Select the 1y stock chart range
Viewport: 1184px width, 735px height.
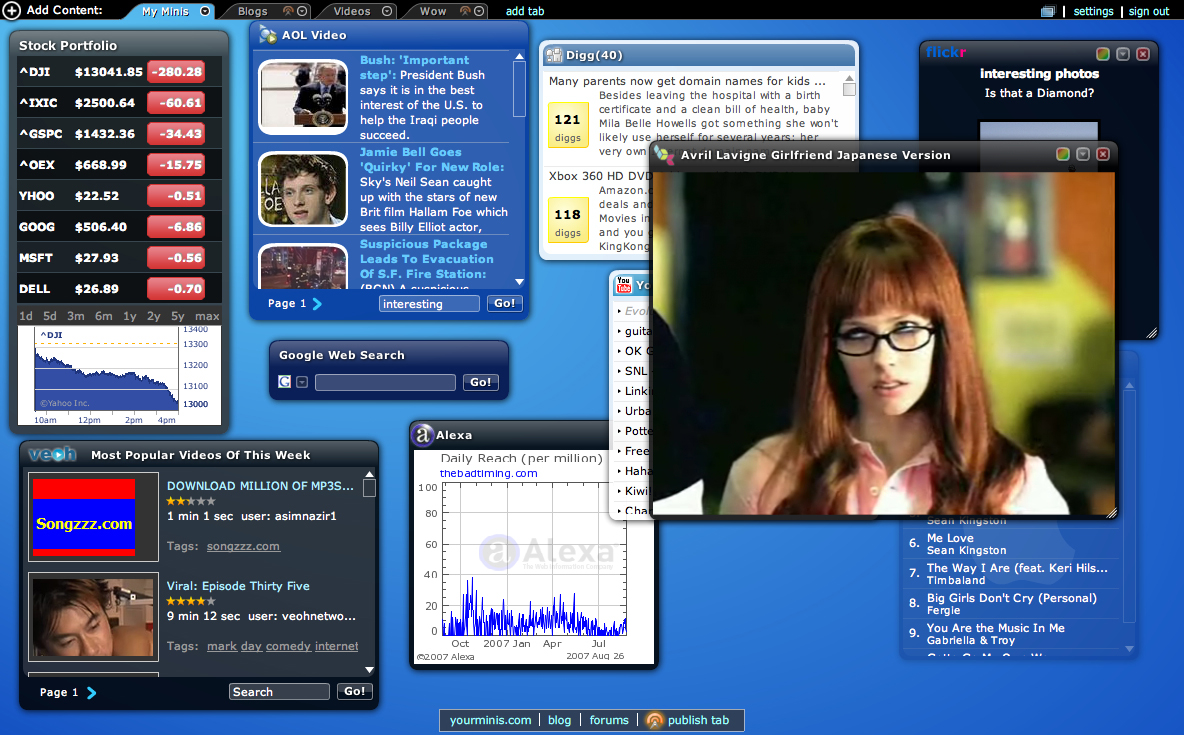(x=130, y=316)
